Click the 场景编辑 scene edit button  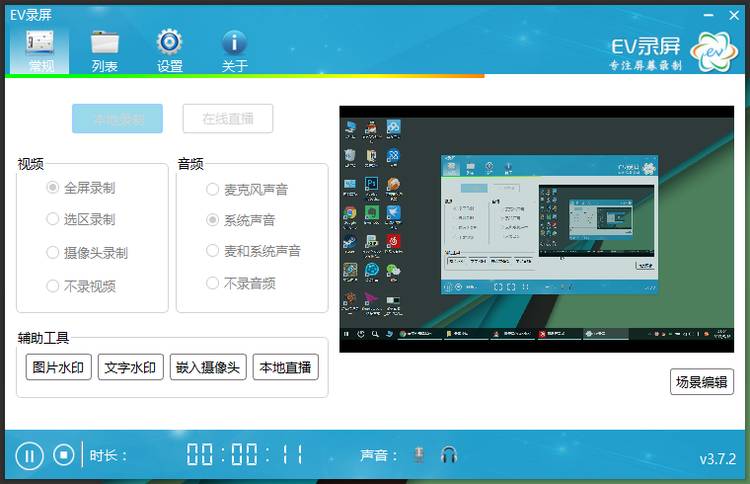pos(702,382)
